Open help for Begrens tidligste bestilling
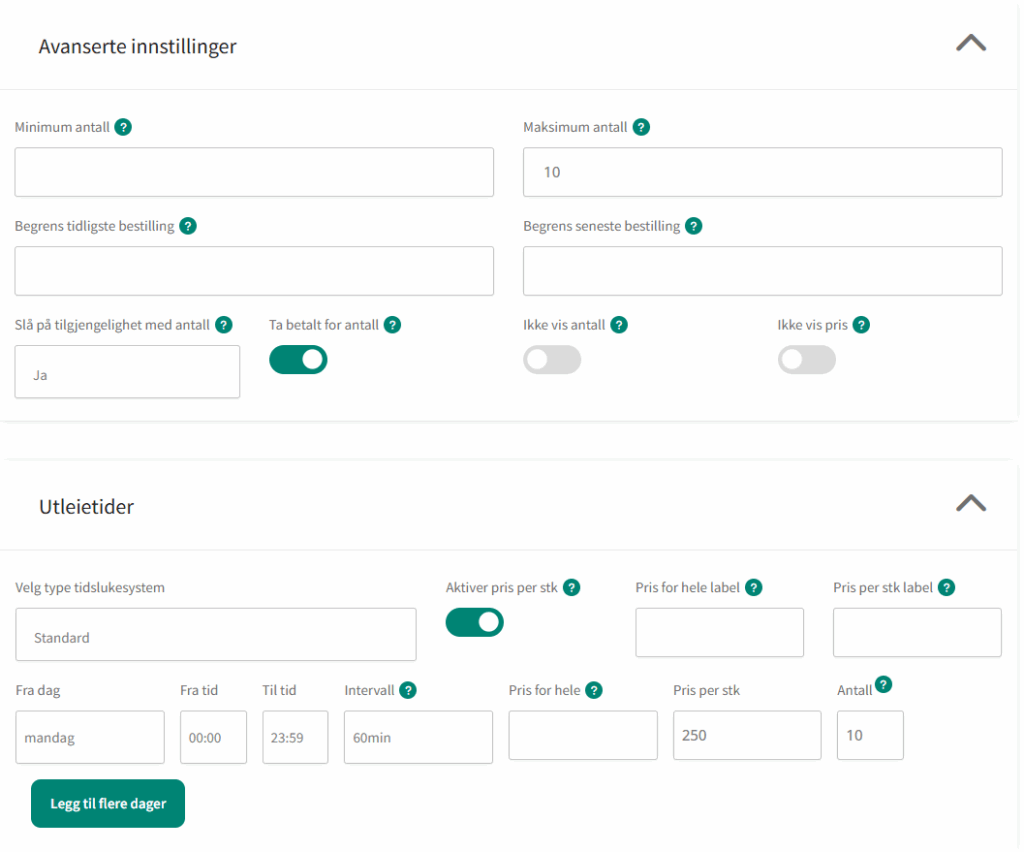Viewport: 1024px width, 852px height. point(188,226)
